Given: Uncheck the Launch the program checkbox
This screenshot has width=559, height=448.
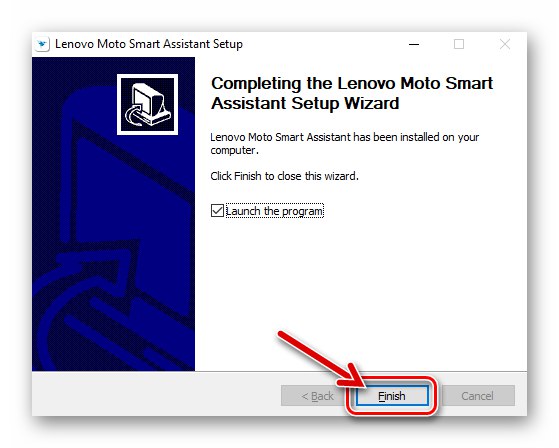Looking at the screenshot, I should point(217,211).
